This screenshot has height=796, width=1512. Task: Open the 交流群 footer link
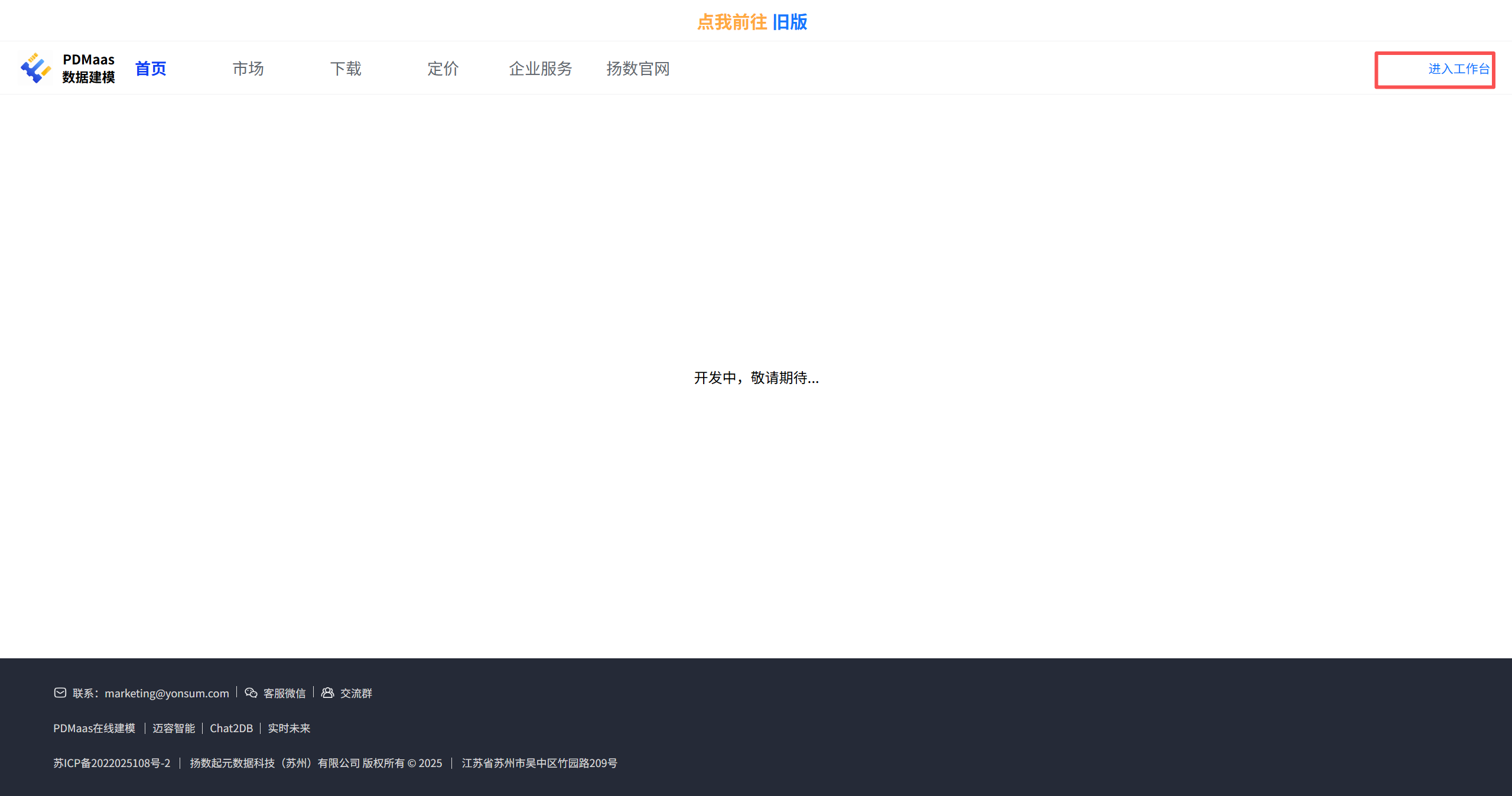356,693
